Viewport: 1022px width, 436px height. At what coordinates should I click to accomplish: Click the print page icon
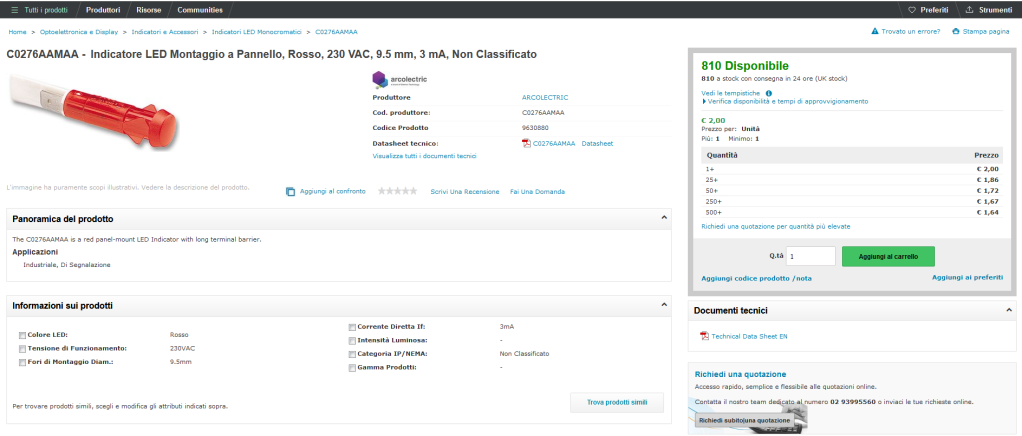[955, 32]
